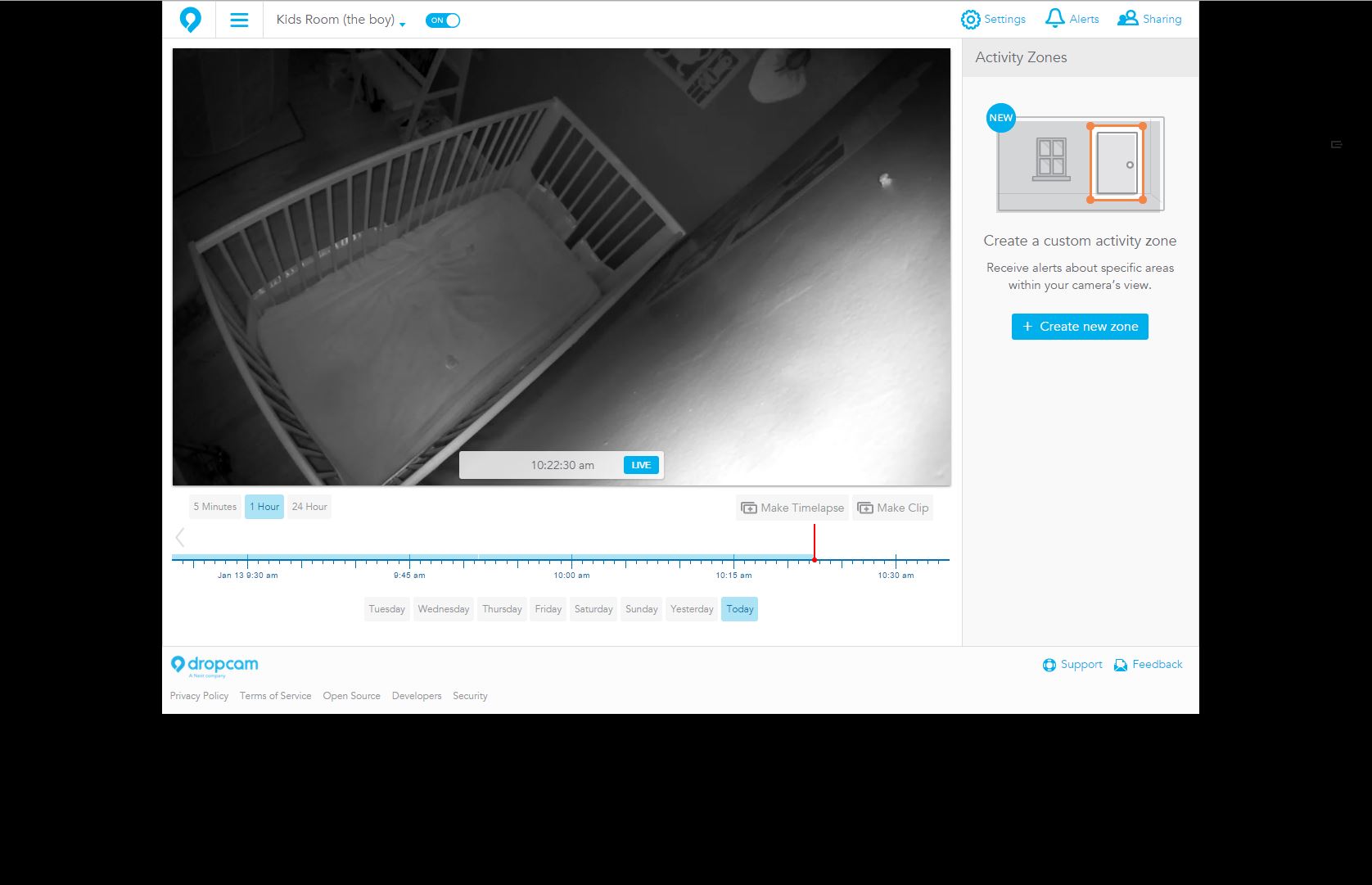The image size is (1372, 885).
Task: Click the live camera video feed
Action: click(x=562, y=267)
